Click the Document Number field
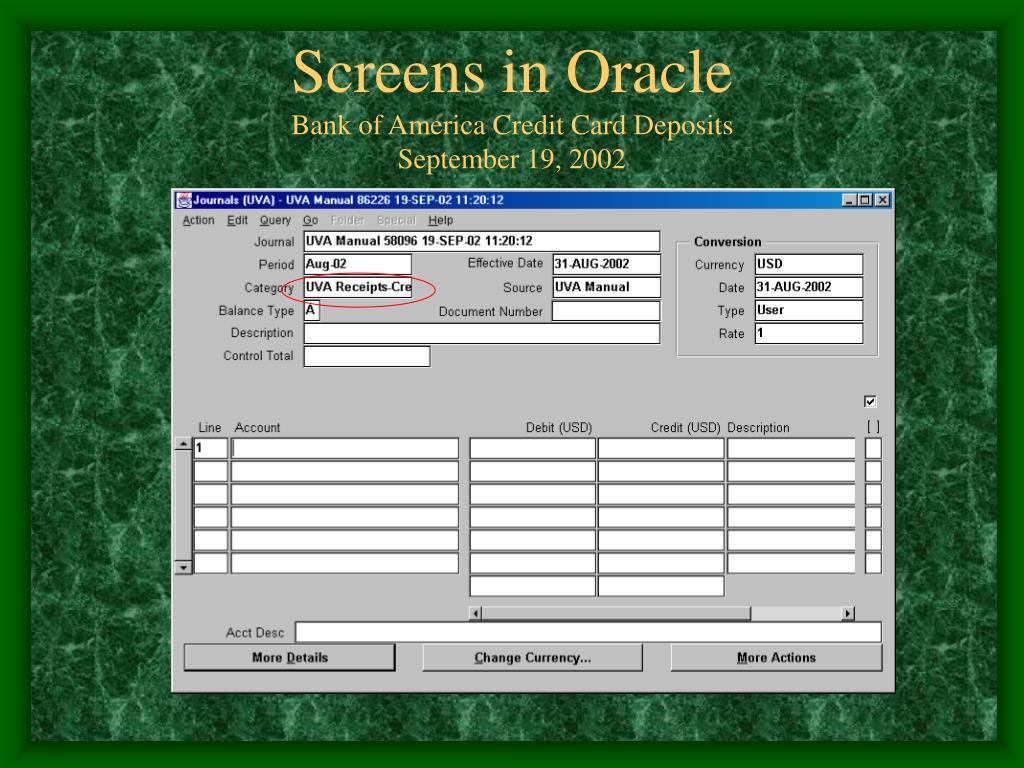 click(606, 310)
